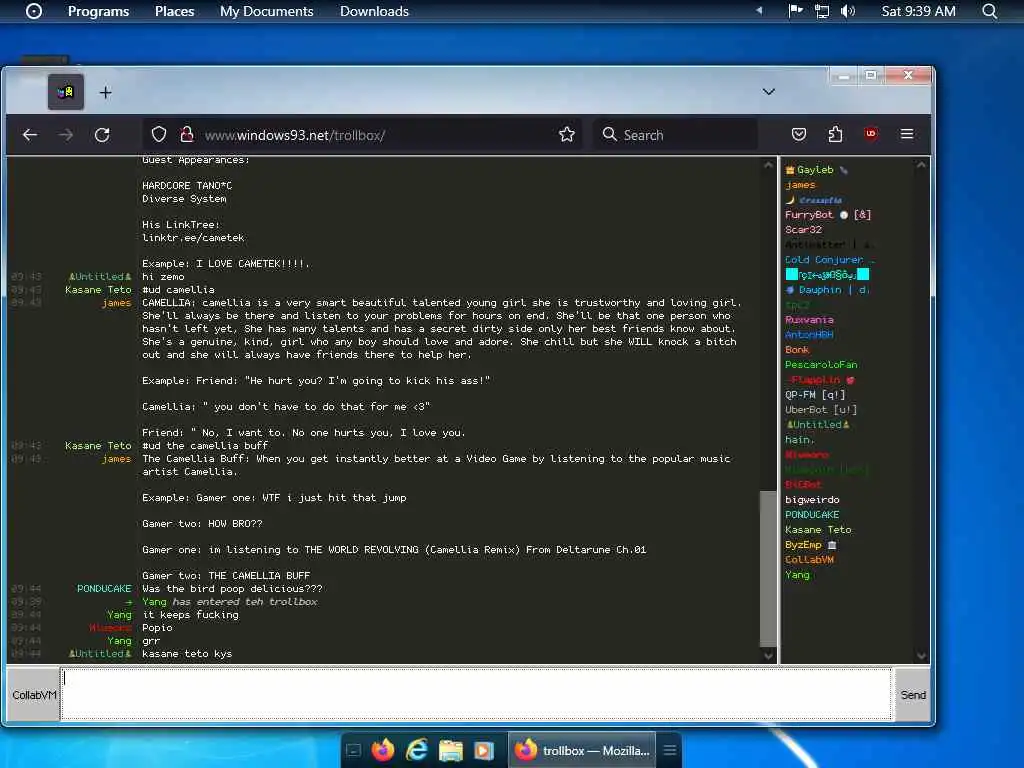
Task: Click the network tray icon
Action: pyautogui.click(x=822, y=11)
